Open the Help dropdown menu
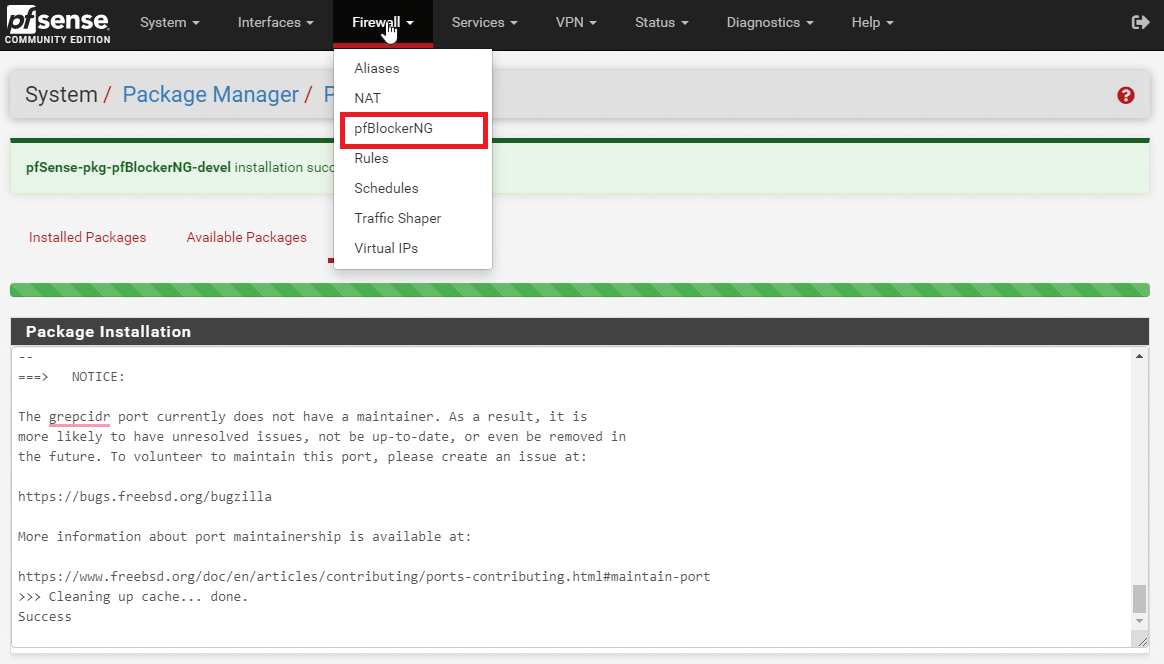The height and width of the screenshot is (664, 1164). coord(872,22)
